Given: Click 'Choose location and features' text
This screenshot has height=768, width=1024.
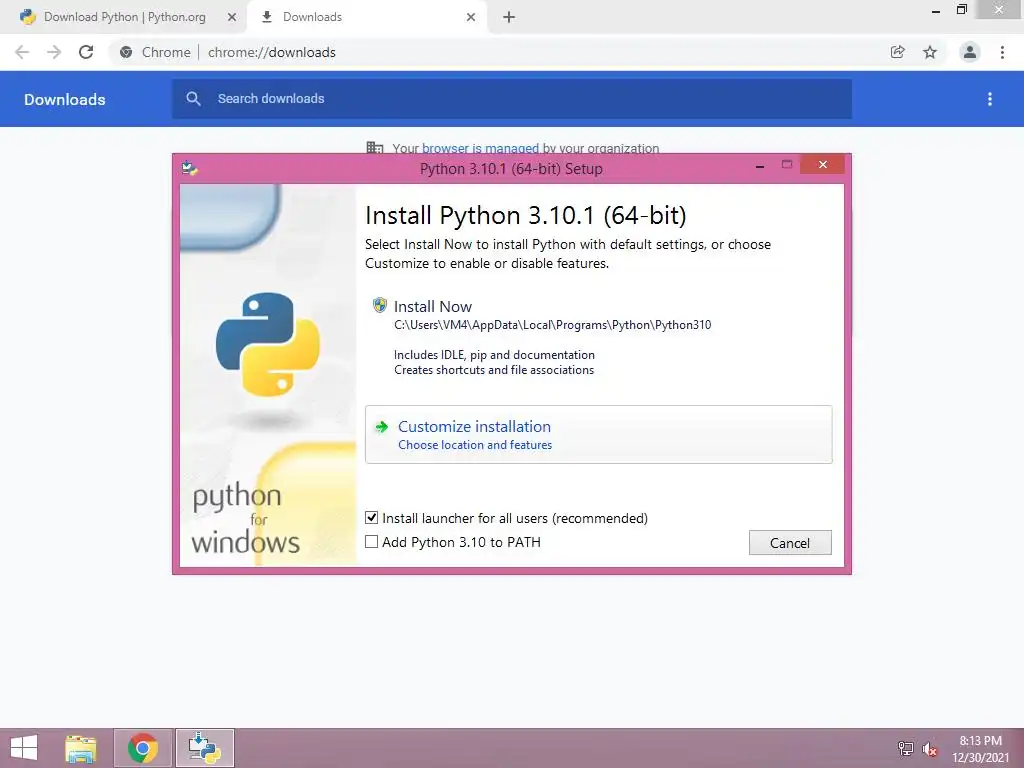Looking at the screenshot, I should pyautogui.click(x=475, y=445).
